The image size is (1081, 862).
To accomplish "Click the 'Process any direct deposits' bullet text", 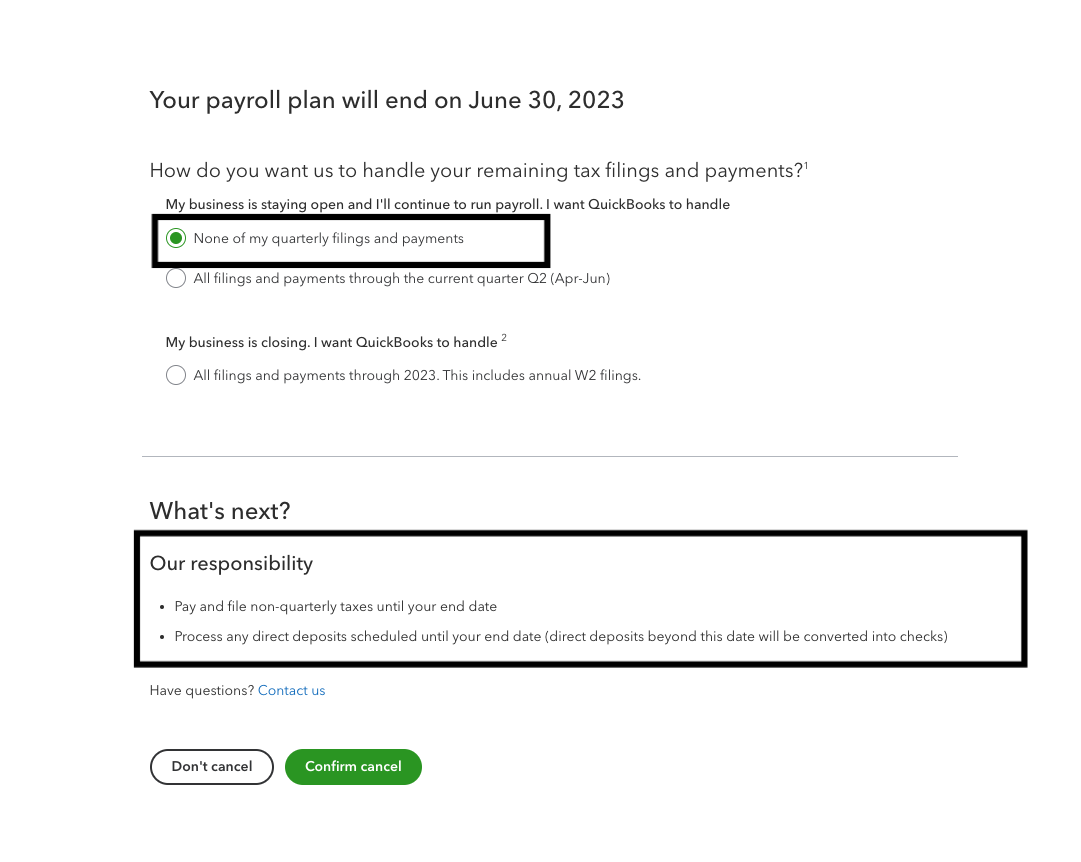I will (x=560, y=636).
